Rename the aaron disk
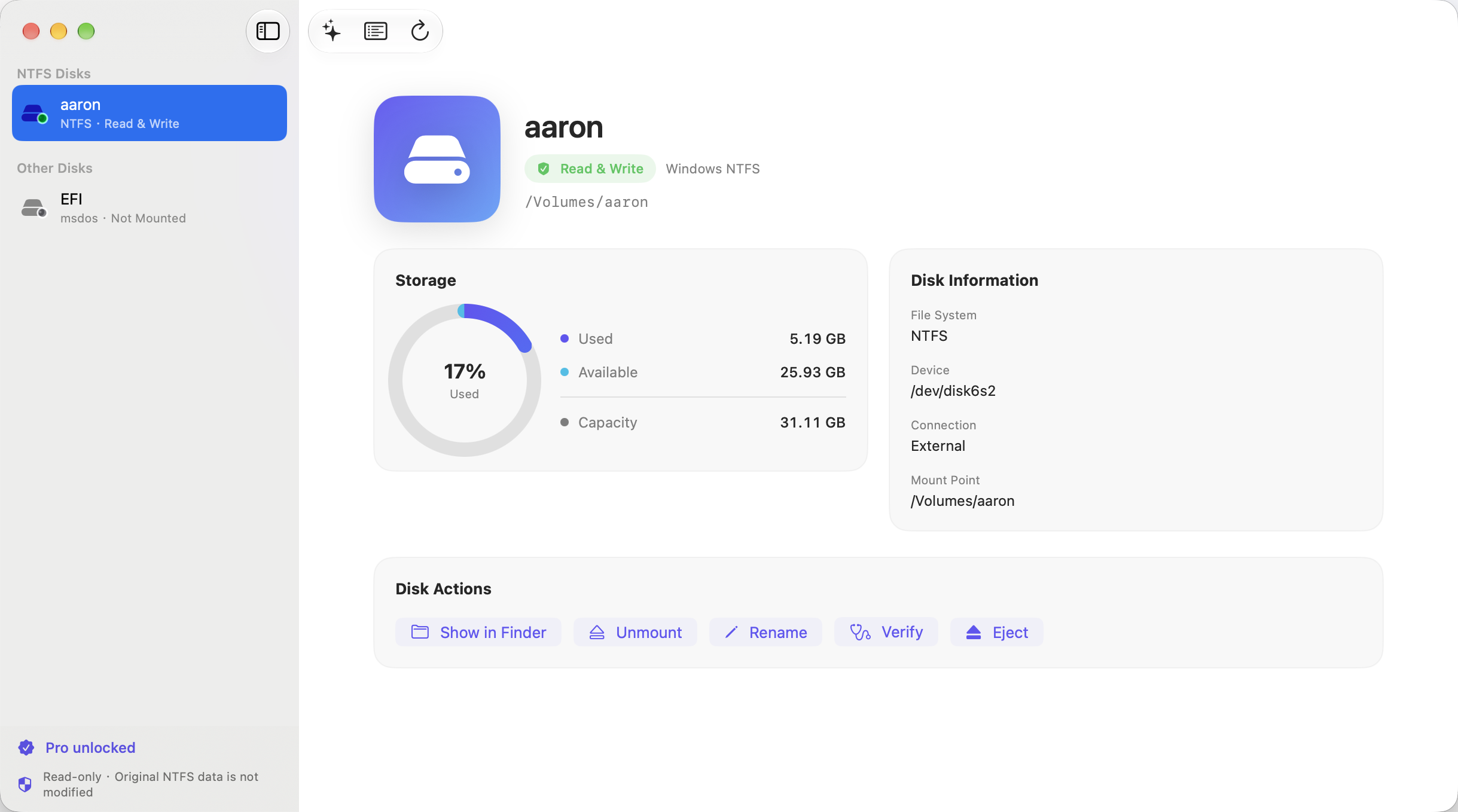 pos(765,632)
